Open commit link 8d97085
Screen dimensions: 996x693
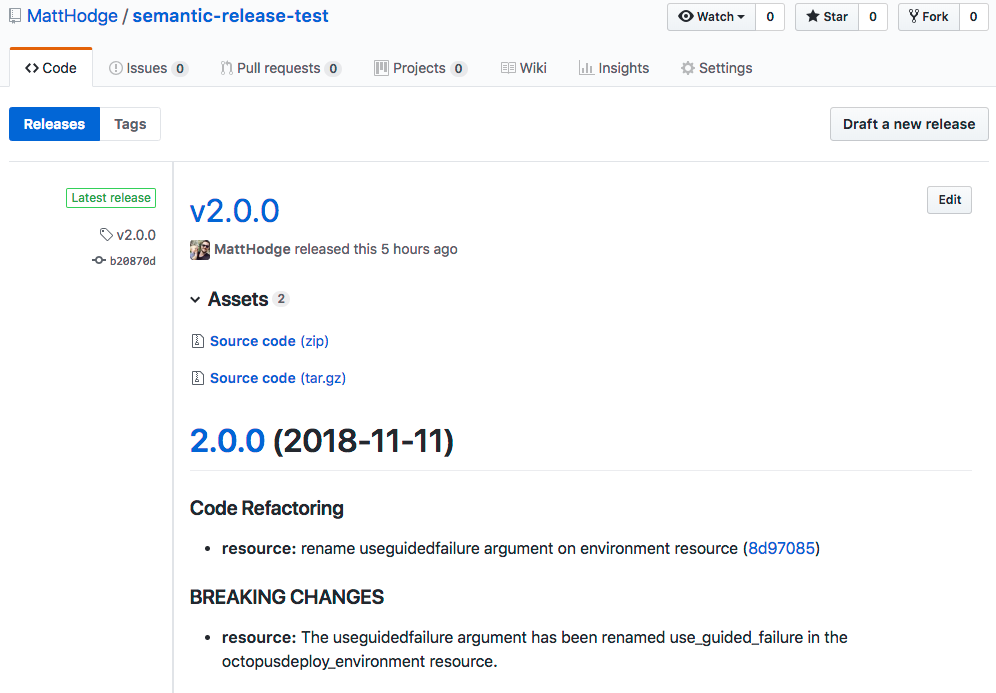781,549
